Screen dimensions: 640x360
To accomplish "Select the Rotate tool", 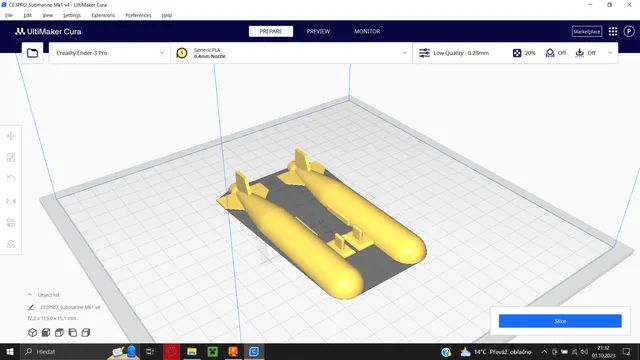I will click(11, 179).
